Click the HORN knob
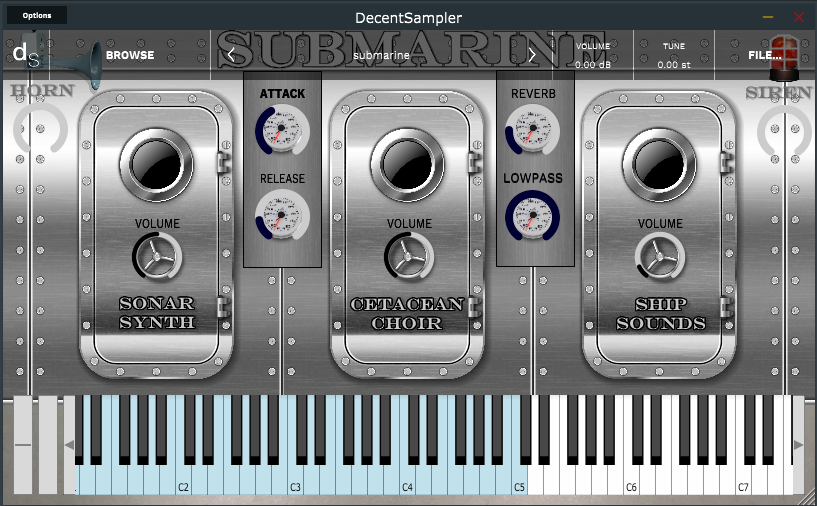 pos(41,129)
